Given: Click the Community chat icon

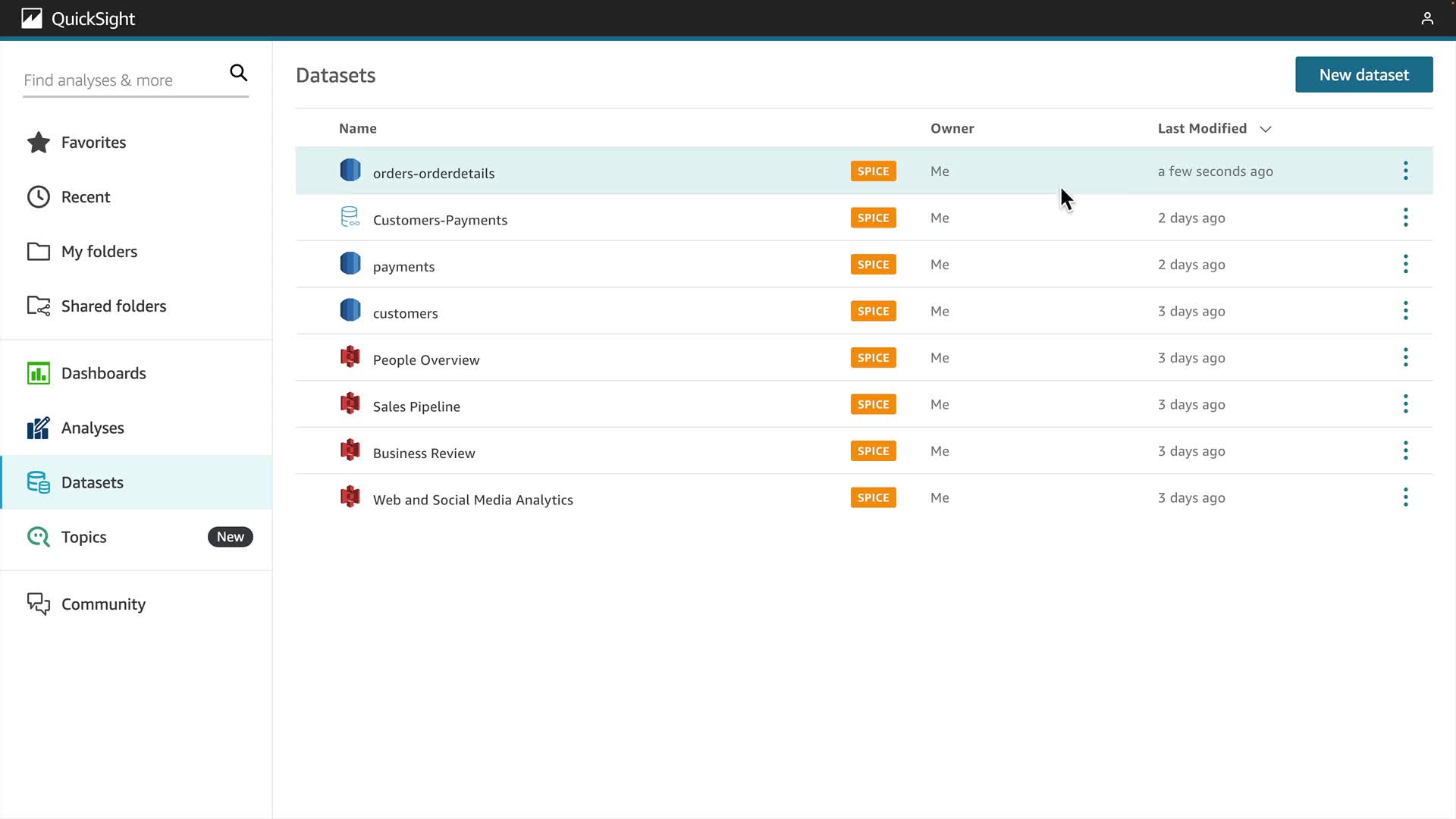Looking at the screenshot, I should pos(38,604).
